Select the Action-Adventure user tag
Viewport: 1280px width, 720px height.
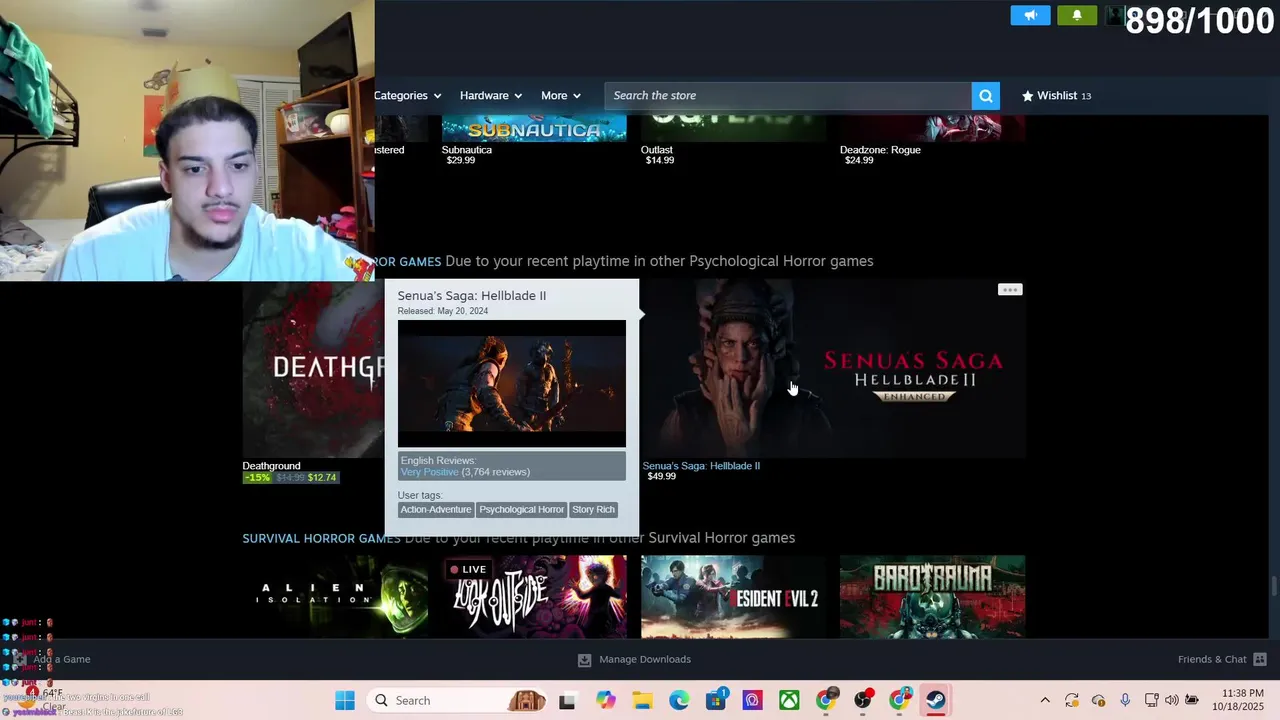click(x=436, y=510)
